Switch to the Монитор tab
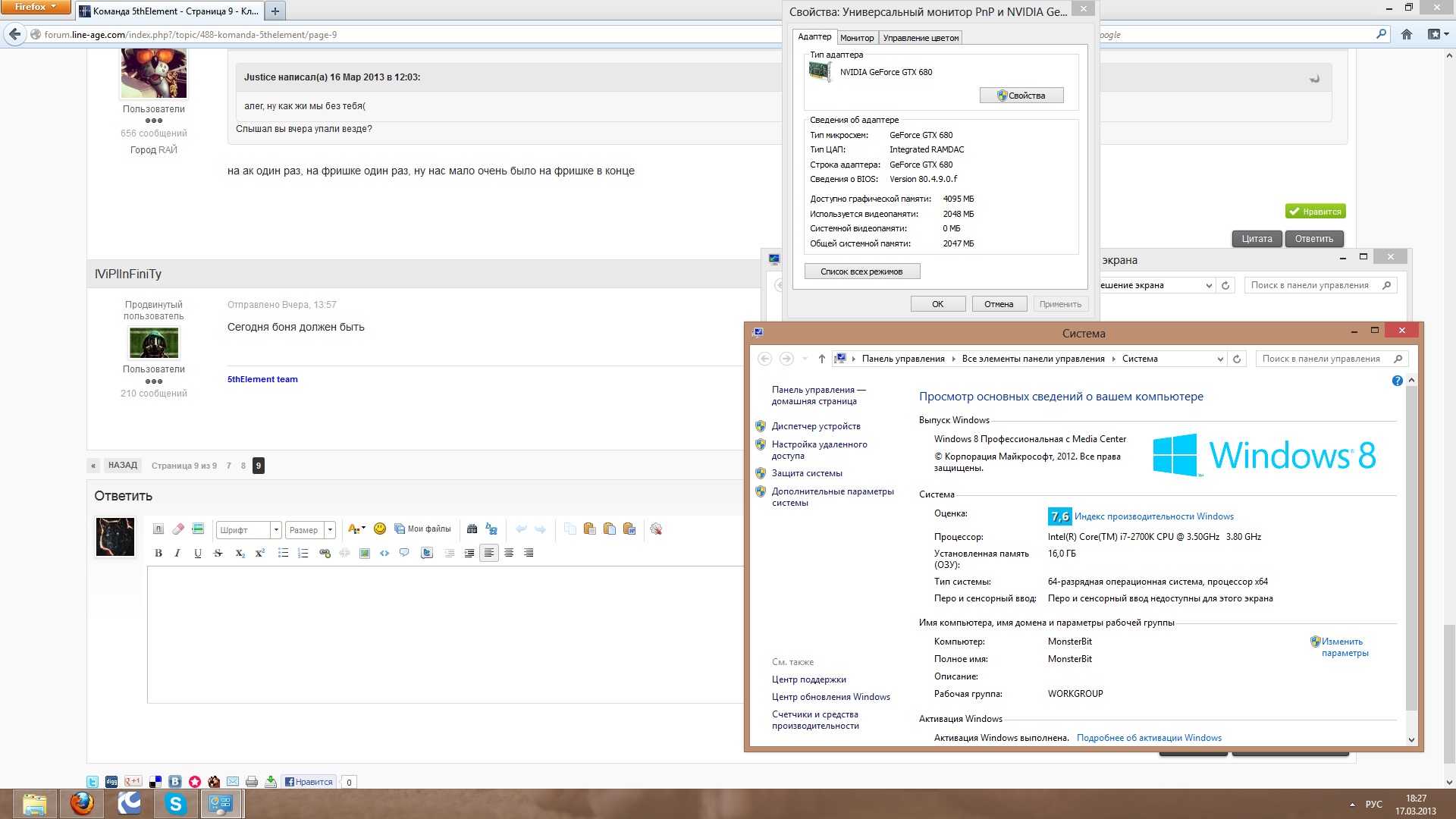This screenshot has width=1456, height=819. 856,38
